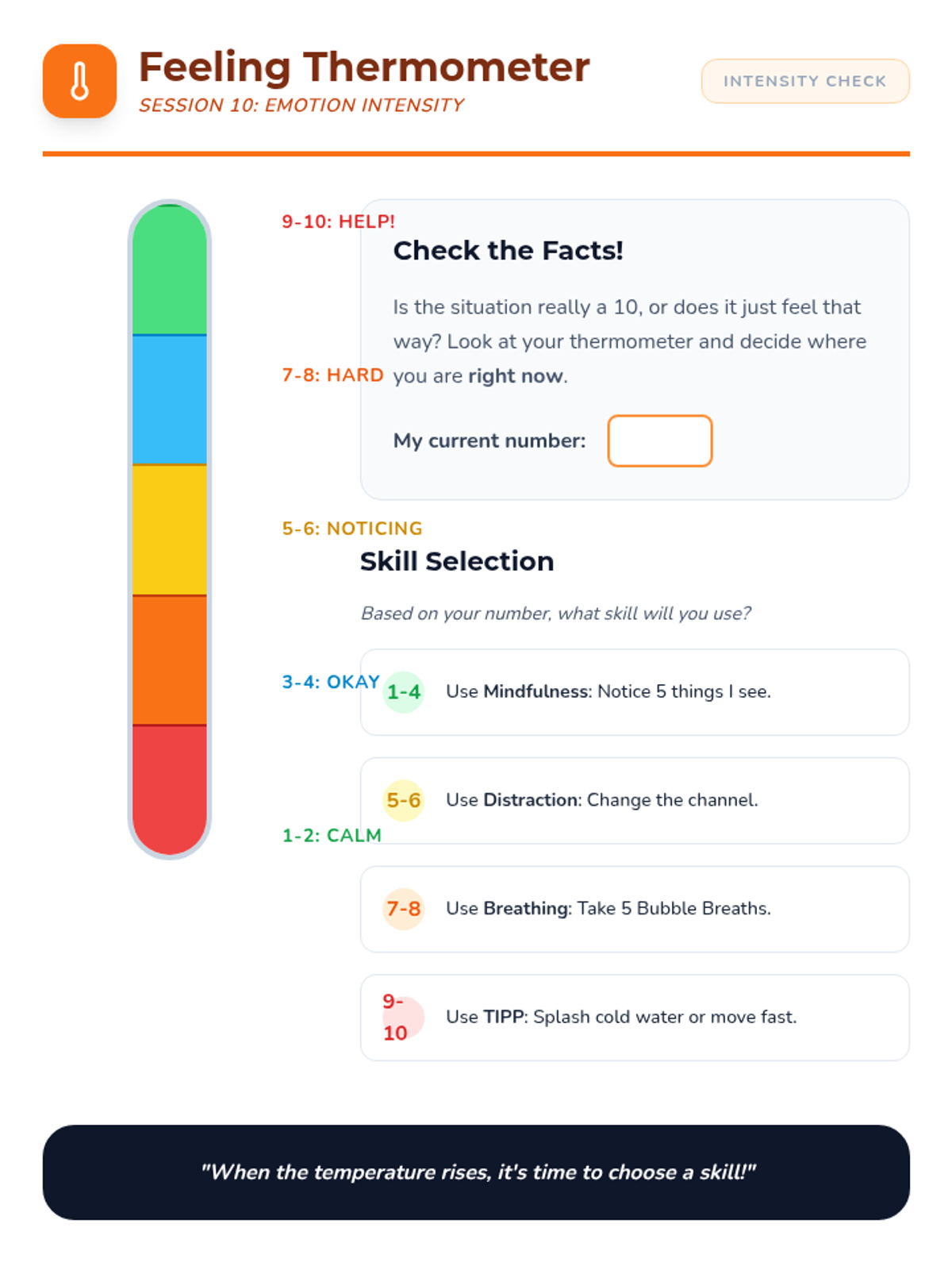Click the orange thermometer segment

click(x=169, y=660)
